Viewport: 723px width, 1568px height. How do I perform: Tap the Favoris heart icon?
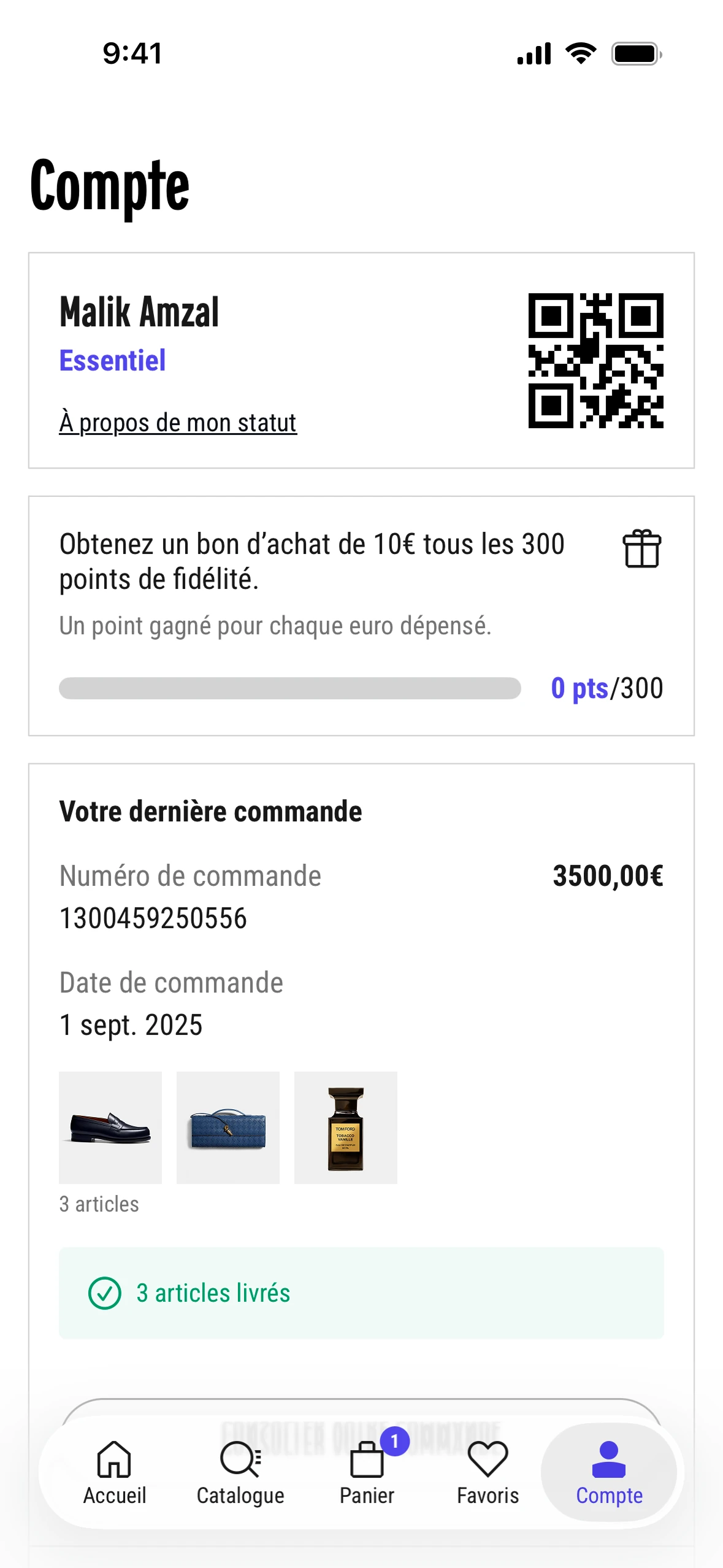488,1459
